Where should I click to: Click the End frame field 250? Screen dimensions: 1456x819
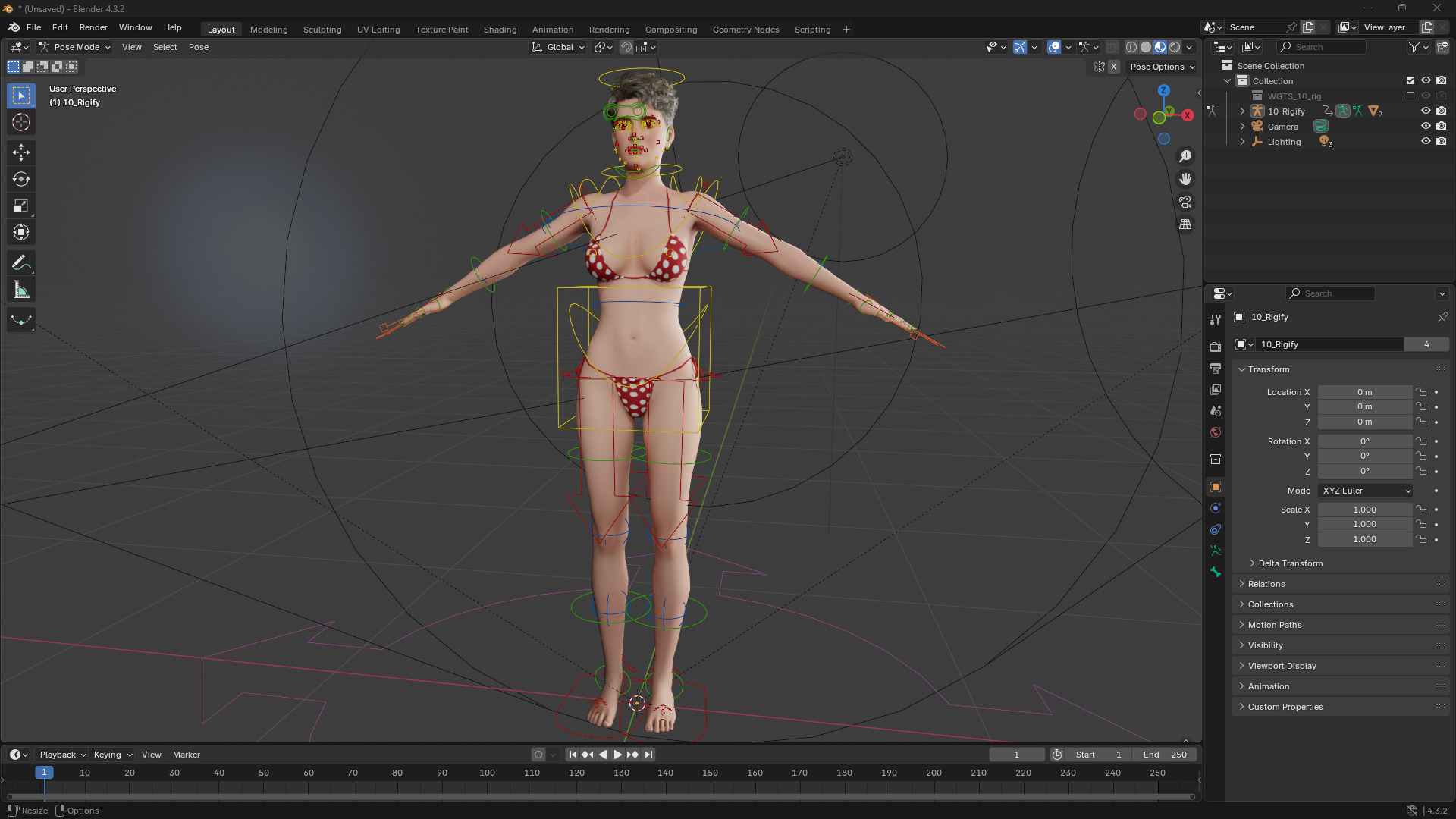tap(1164, 755)
